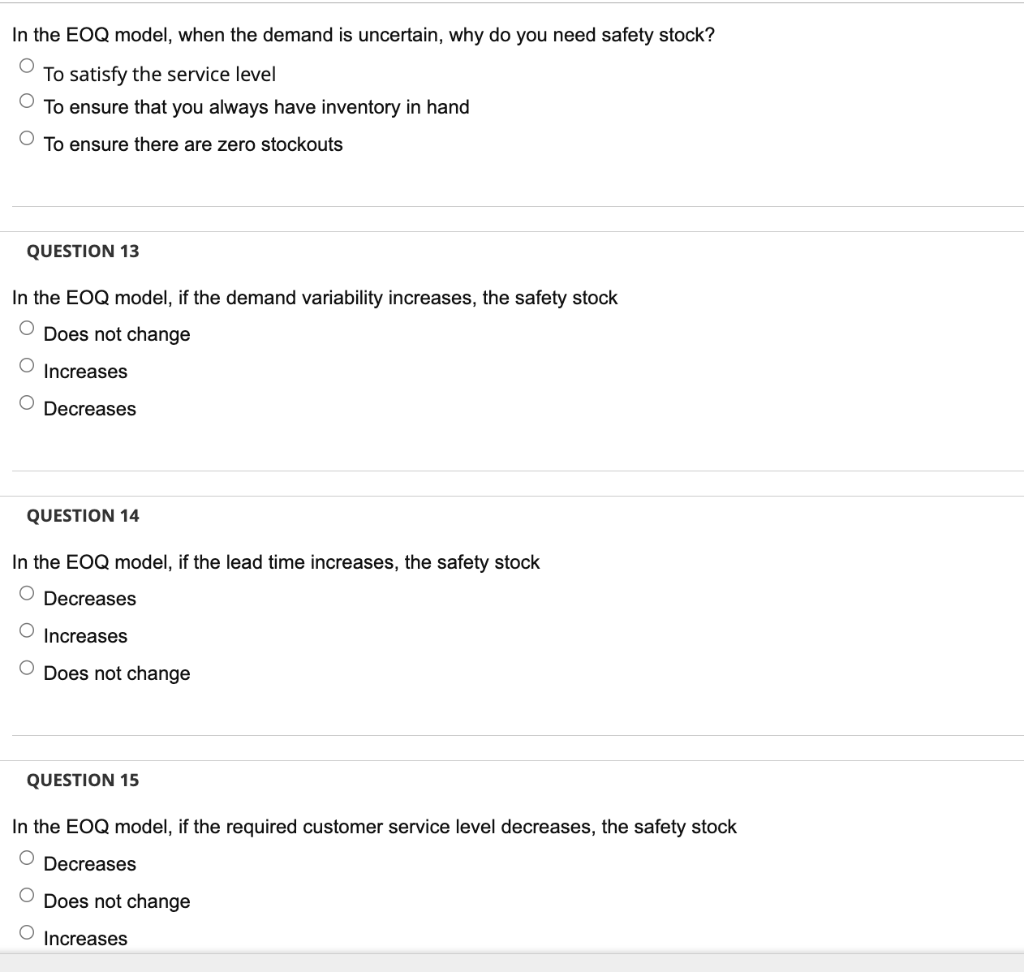Choose 'Does not change' in Question 14

[26, 668]
